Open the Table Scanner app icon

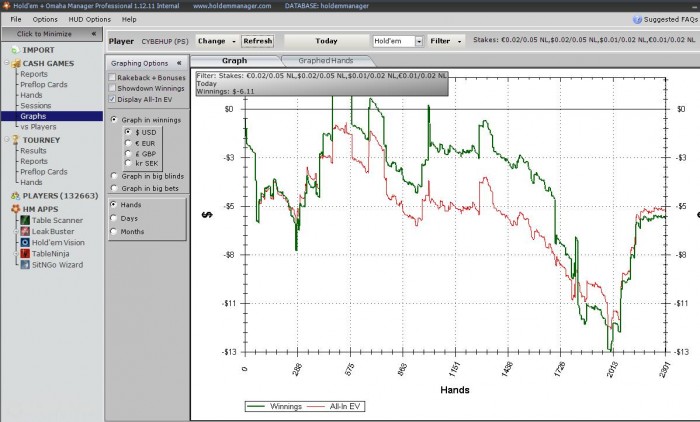(x=25, y=220)
